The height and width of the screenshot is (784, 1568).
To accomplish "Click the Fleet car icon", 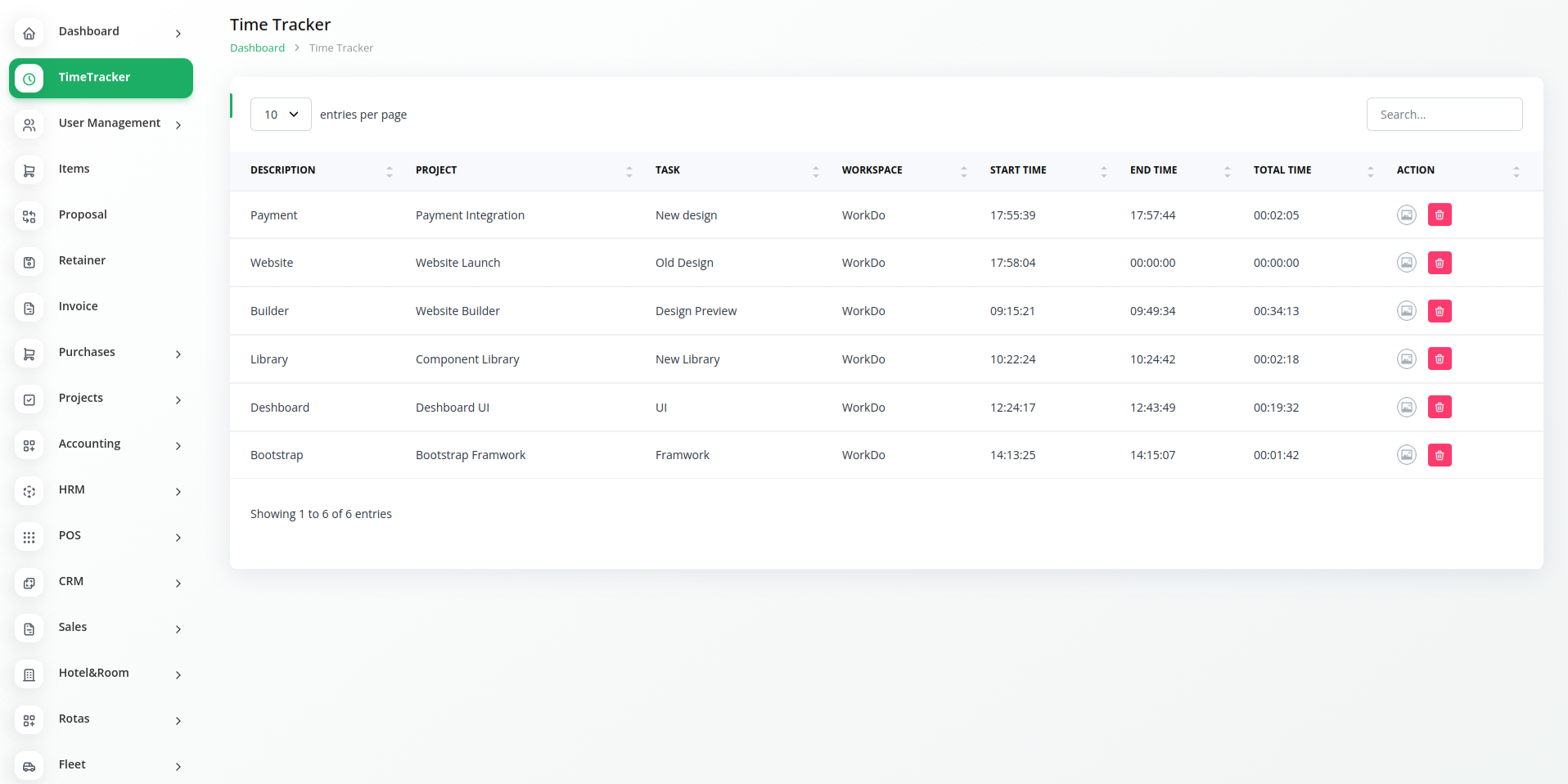I will pos(29,767).
